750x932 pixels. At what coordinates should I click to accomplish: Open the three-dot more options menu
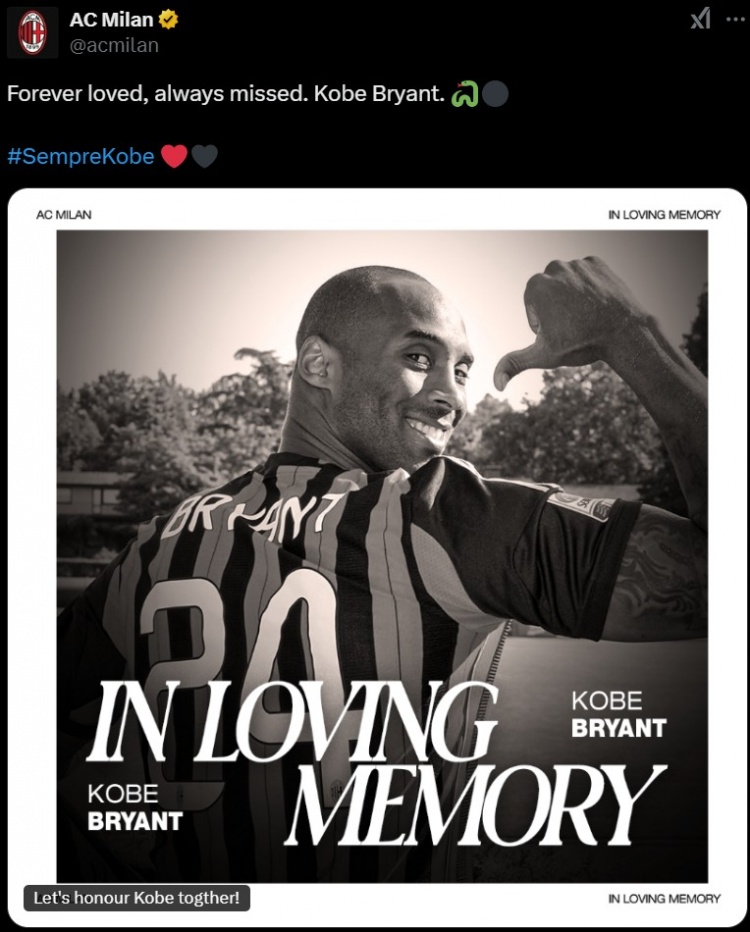point(737,19)
